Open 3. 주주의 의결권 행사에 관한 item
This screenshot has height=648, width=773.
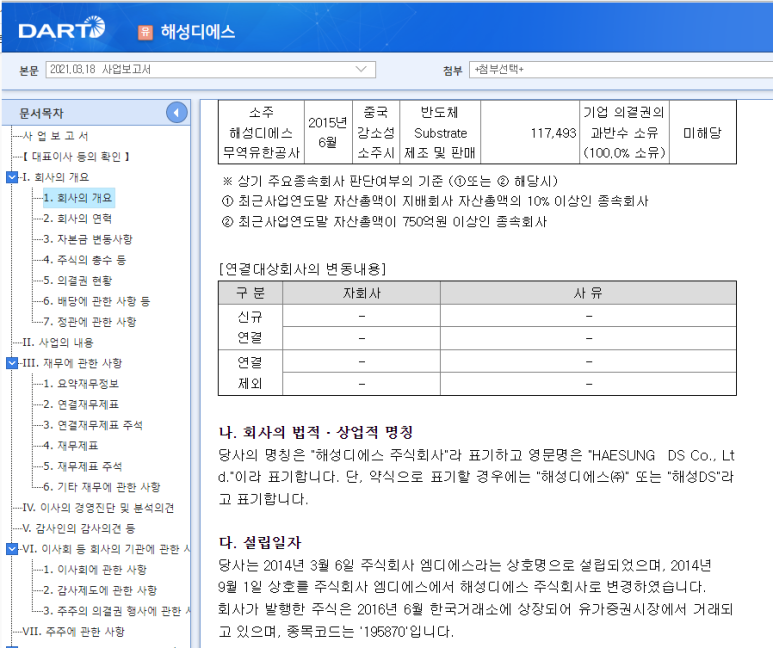click(116, 611)
